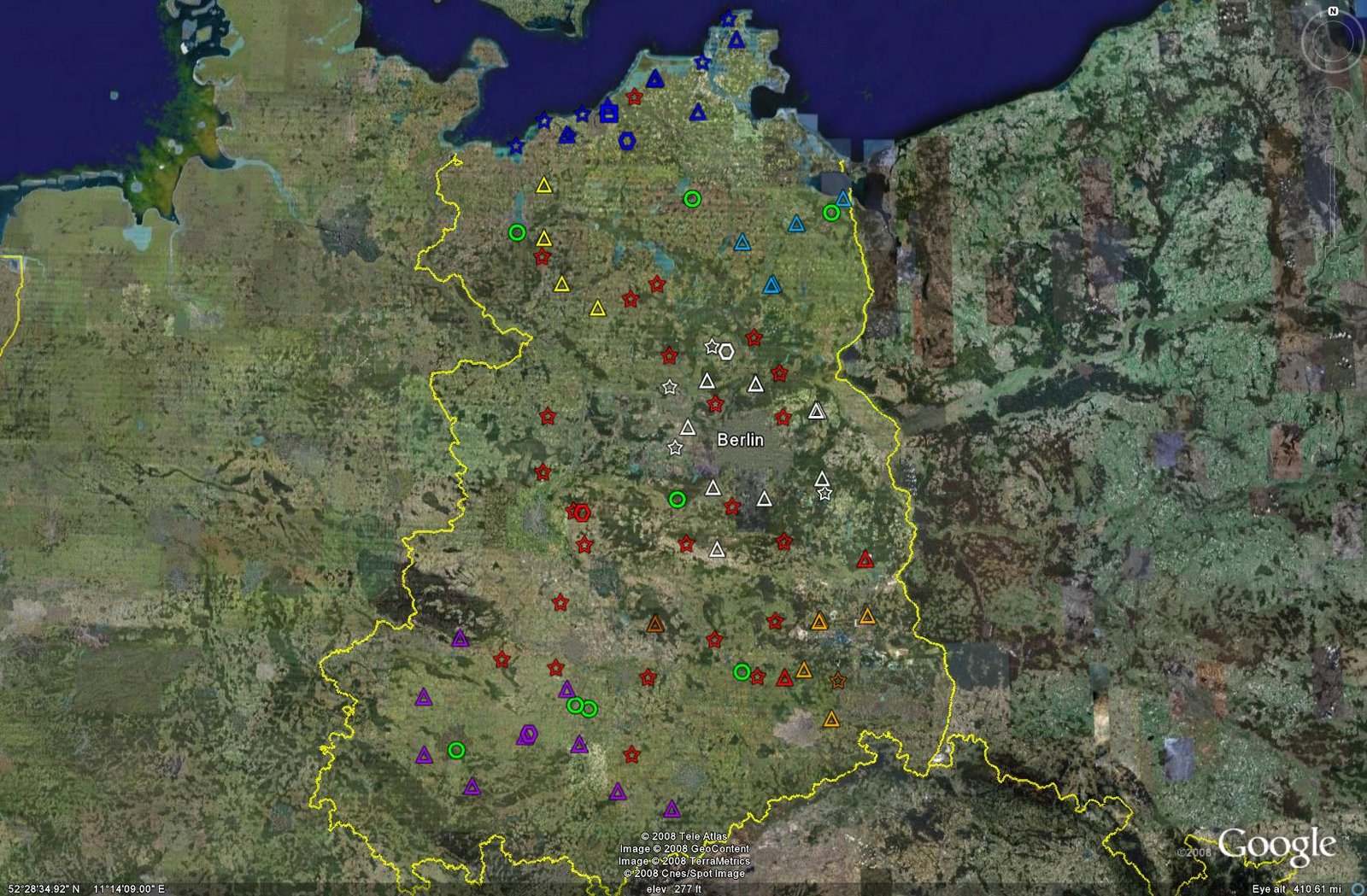1367x896 pixels.
Task: Open the purple hexagon marker
Action: 530,733
